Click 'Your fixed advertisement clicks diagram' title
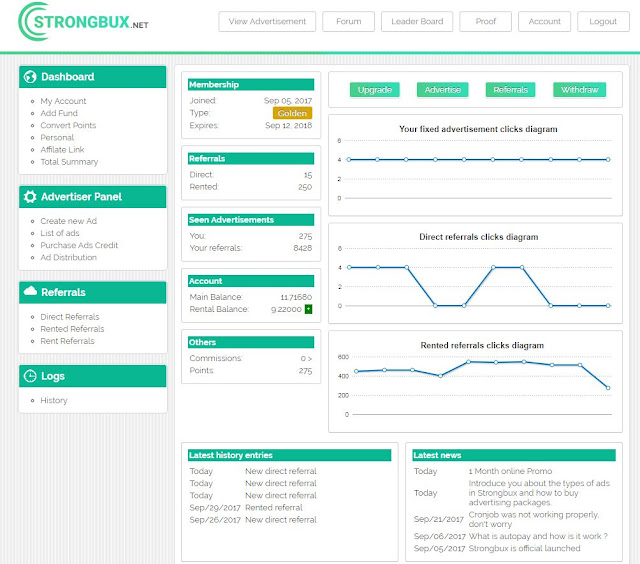Screen dimensions: 640x564 [478, 129]
